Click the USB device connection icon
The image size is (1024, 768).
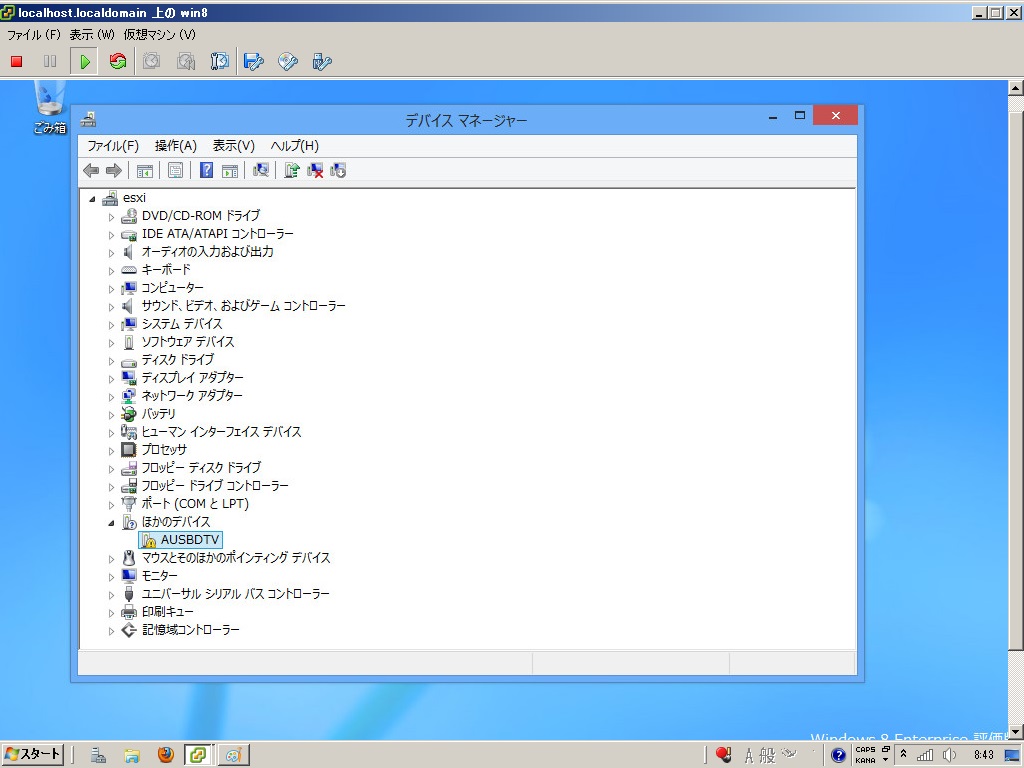322,62
